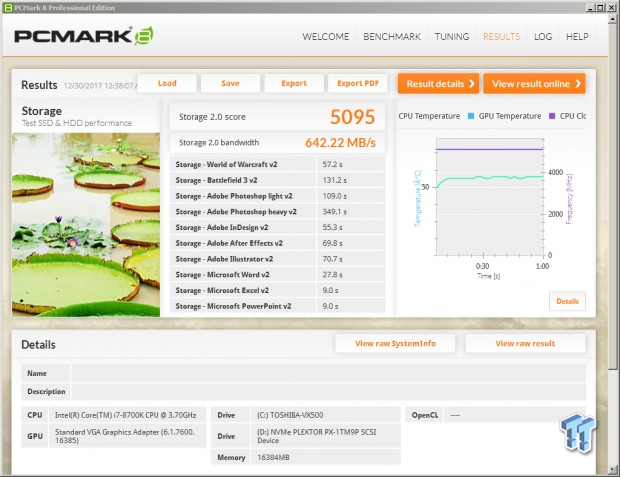Select the Microsoft Excel v2 row

pos(277,290)
